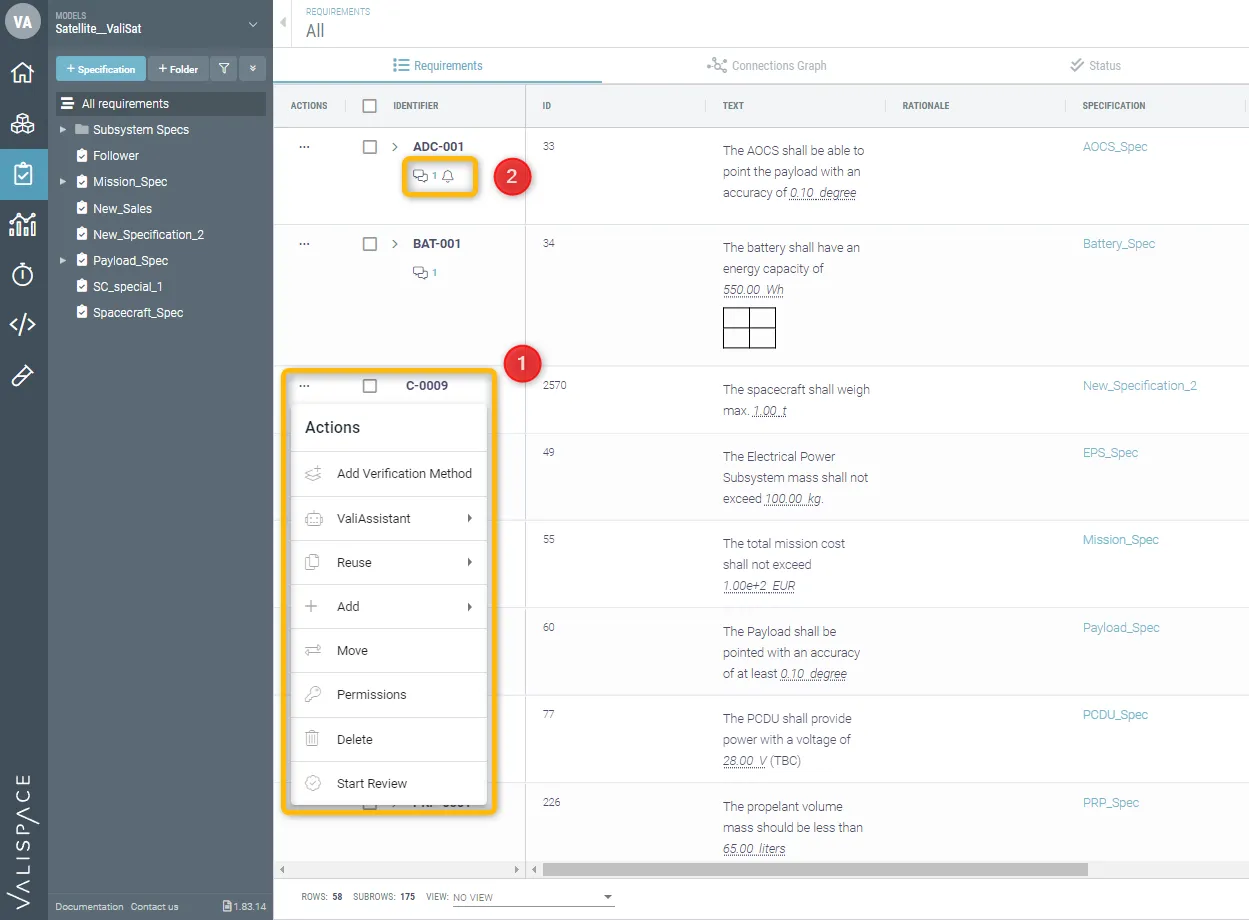1249x920 pixels.
Task: Open comments icon on ADC-001
Action: [421, 176]
